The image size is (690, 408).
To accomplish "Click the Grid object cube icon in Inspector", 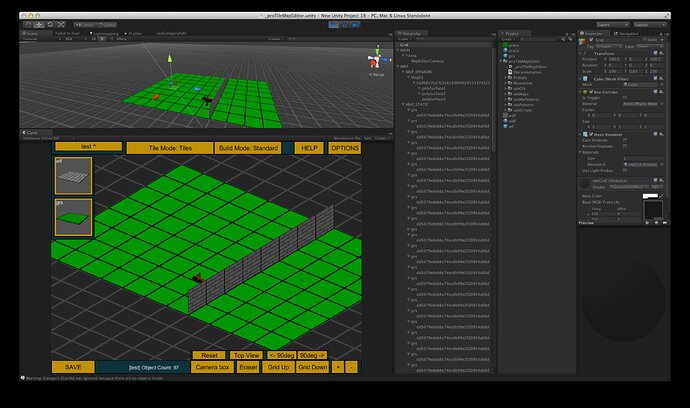I will (x=582, y=42).
